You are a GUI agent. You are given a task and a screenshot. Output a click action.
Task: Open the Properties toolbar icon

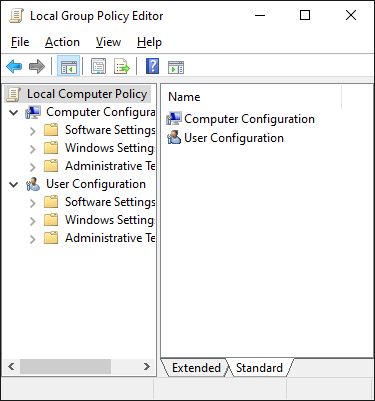98,66
